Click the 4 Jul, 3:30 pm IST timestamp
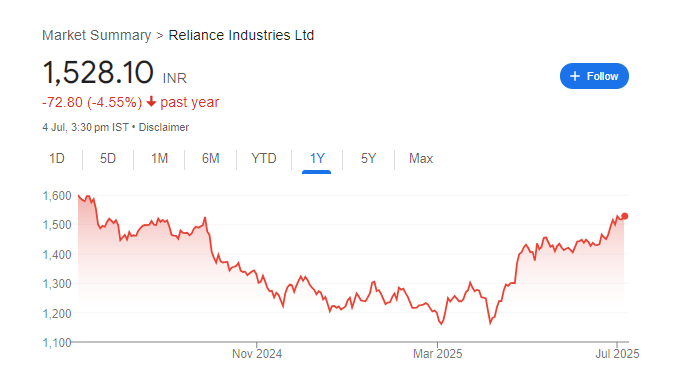This screenshot has width=676, height=377. [x=85, y=128]
